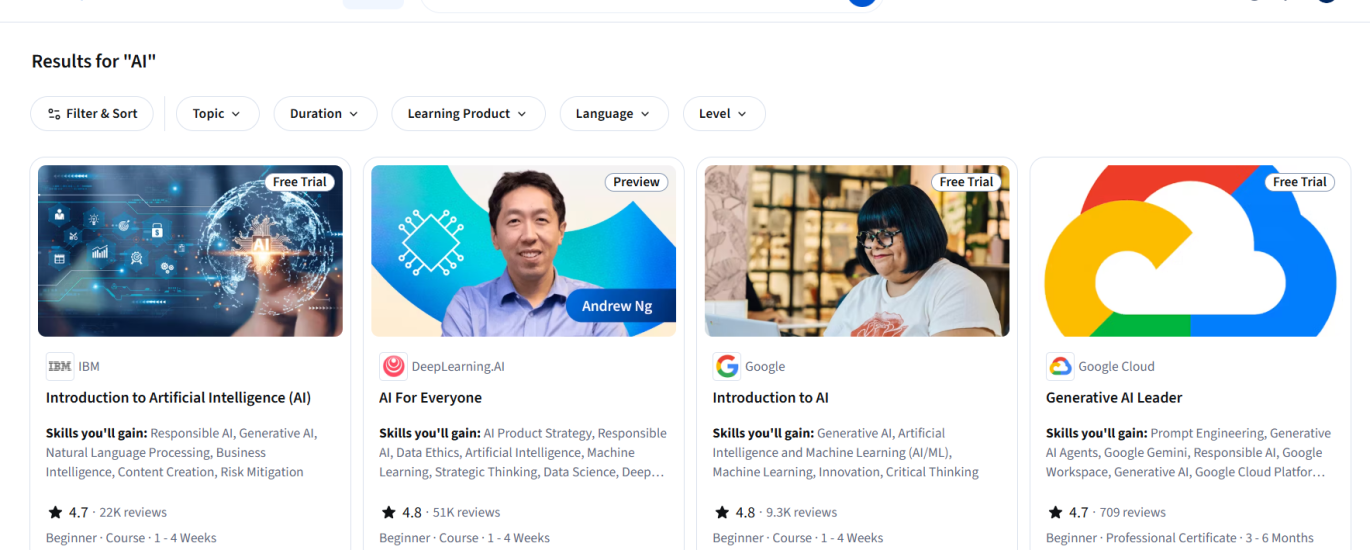The image size is (1370, 550).
Task: Click the Google Cloud logo icon
Action: tap(1060, 367)
